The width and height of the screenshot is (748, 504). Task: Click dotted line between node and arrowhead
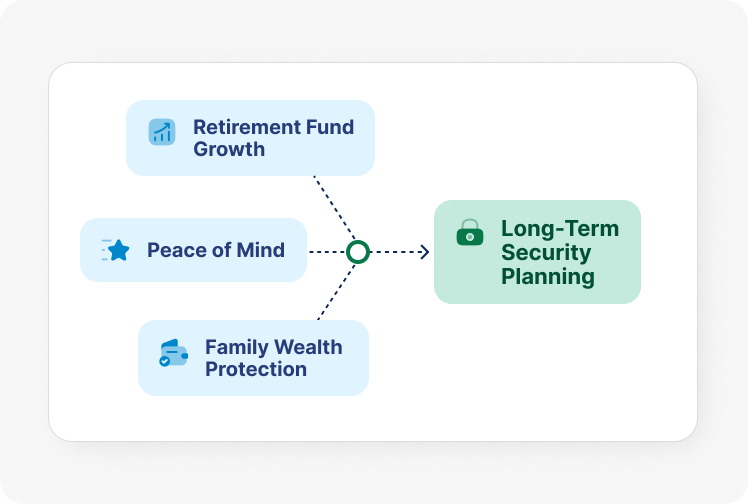pos(394,252)
